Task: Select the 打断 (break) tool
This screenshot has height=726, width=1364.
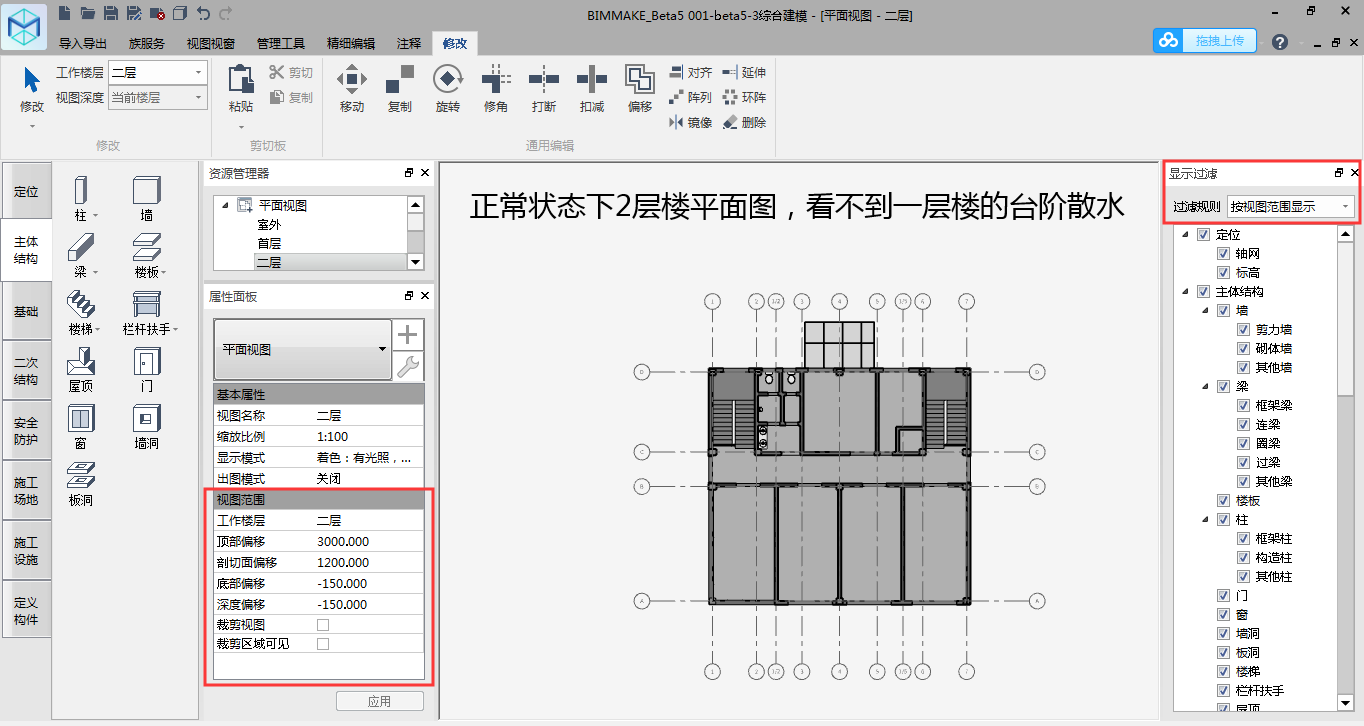Action: pos(544,89)
